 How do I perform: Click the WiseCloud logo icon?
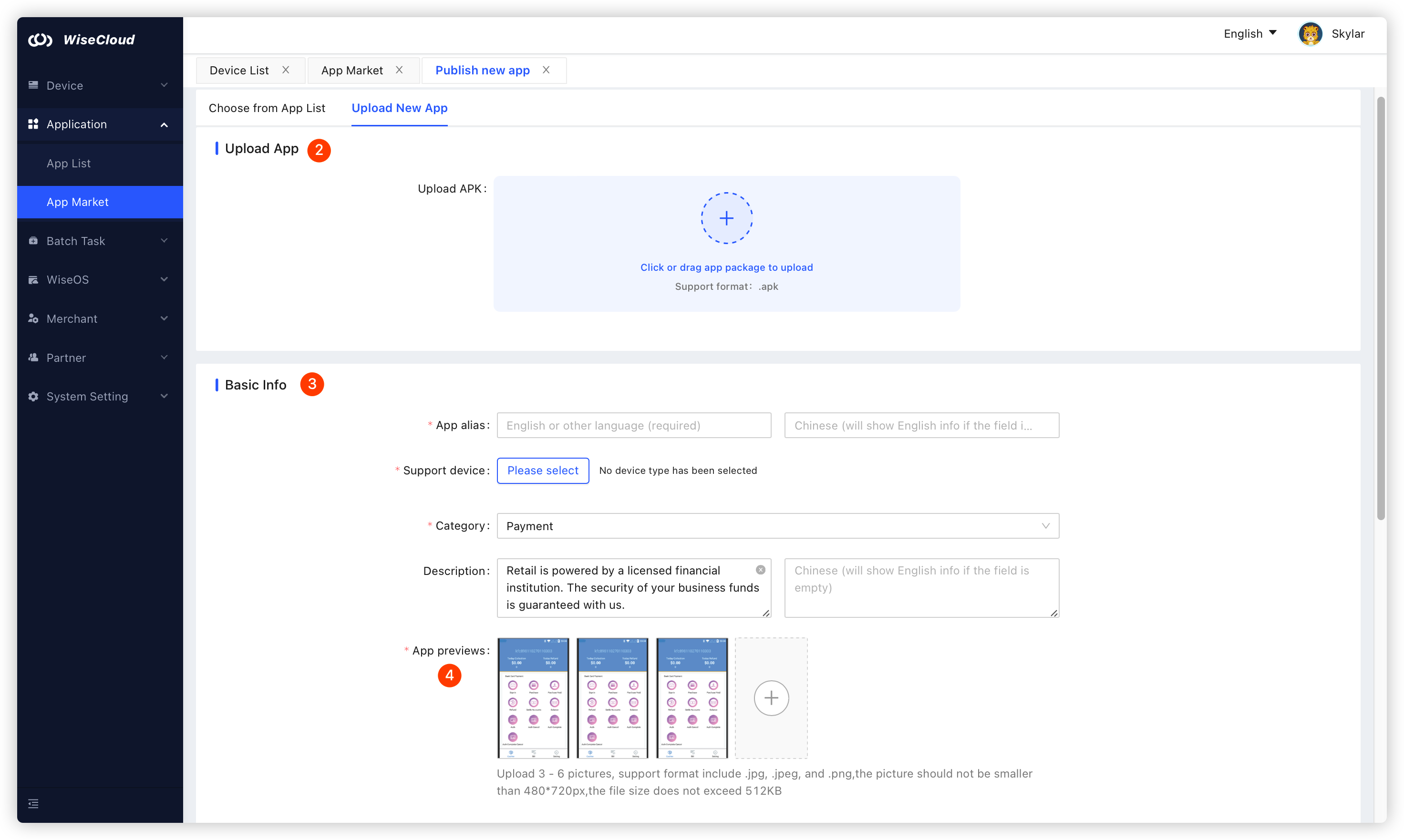(40, 40)
